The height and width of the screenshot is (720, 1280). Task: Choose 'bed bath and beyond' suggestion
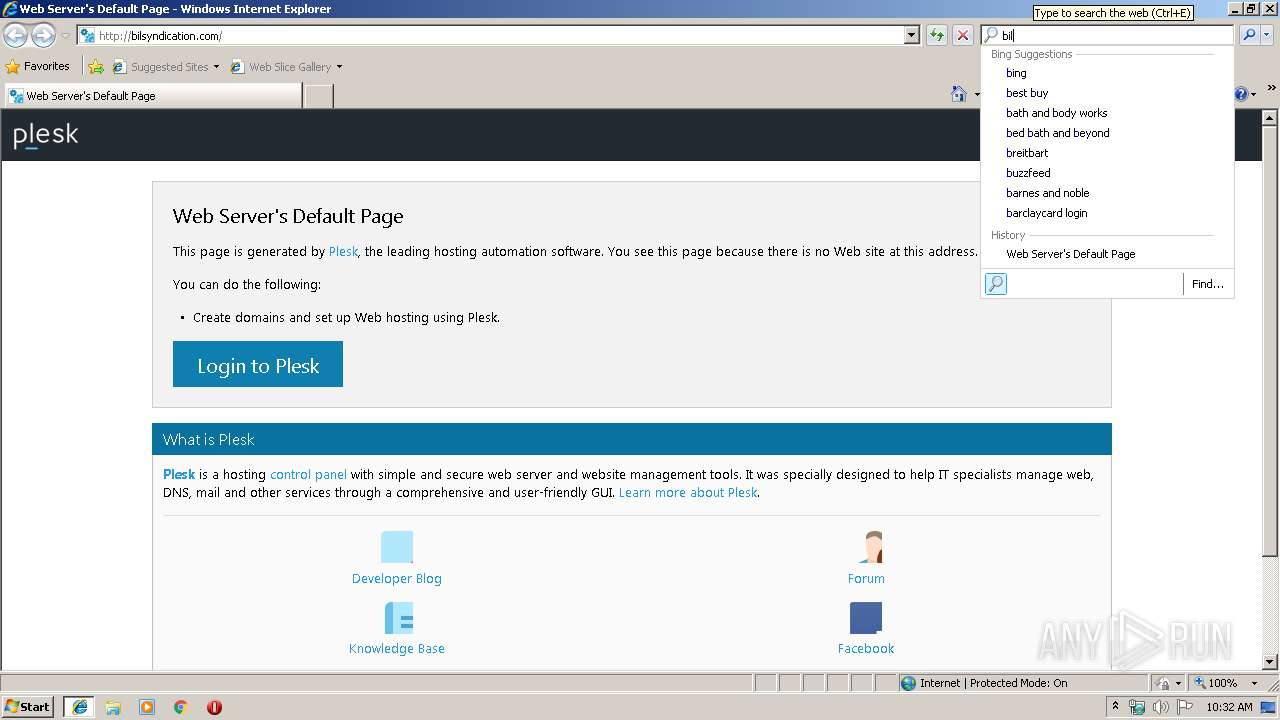pos(1058,133)
